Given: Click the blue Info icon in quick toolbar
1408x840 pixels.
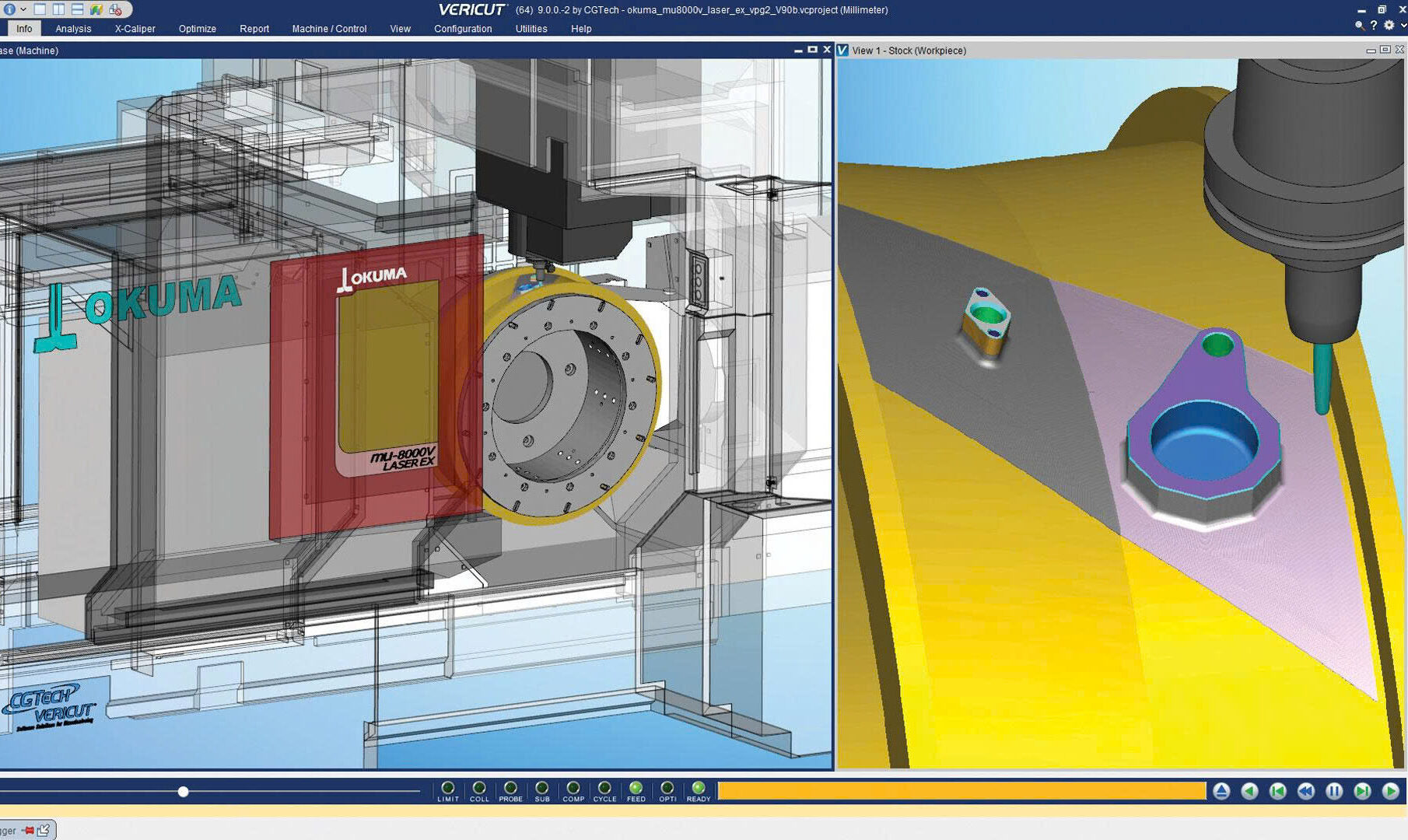Looking at the screenshot, I should [9, 9].
